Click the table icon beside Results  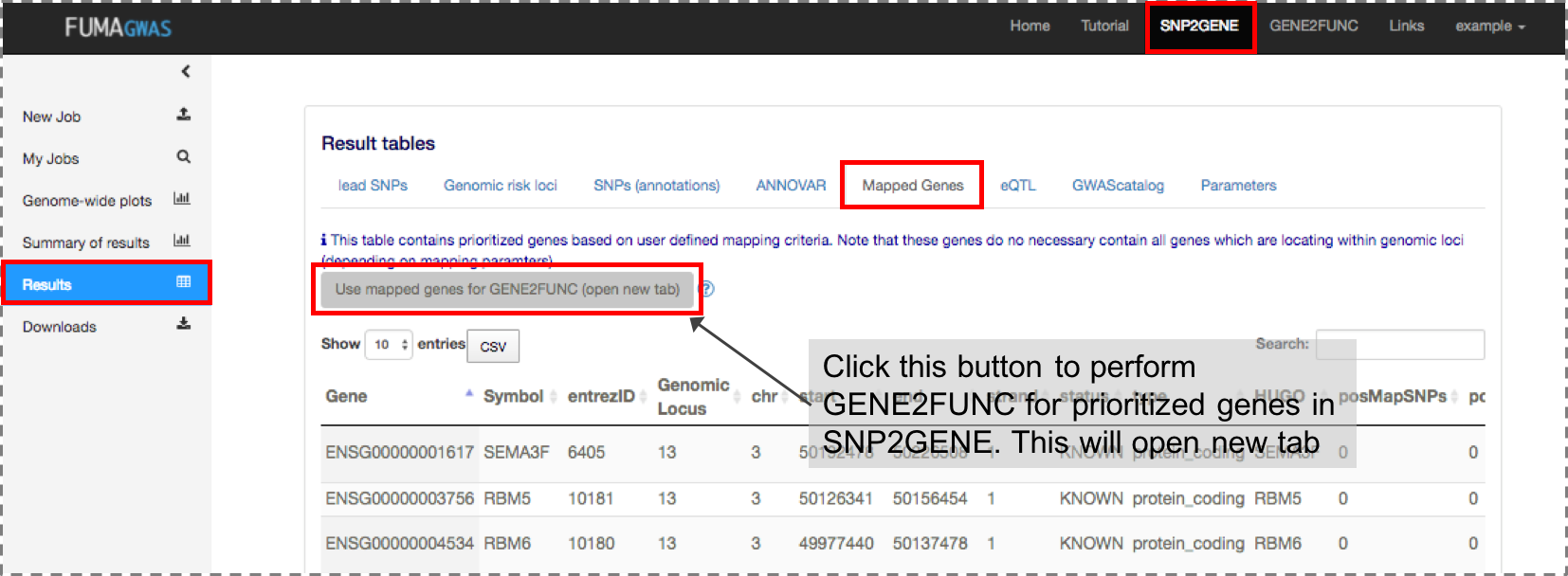point(184,282)
